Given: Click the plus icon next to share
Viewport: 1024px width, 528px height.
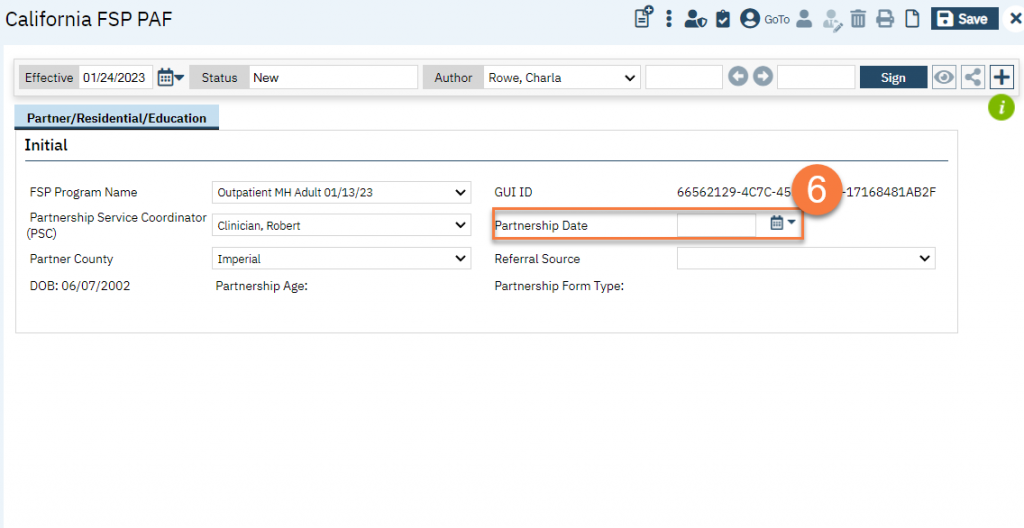Looking at the screenshot, I should (x=1001, y=78).
